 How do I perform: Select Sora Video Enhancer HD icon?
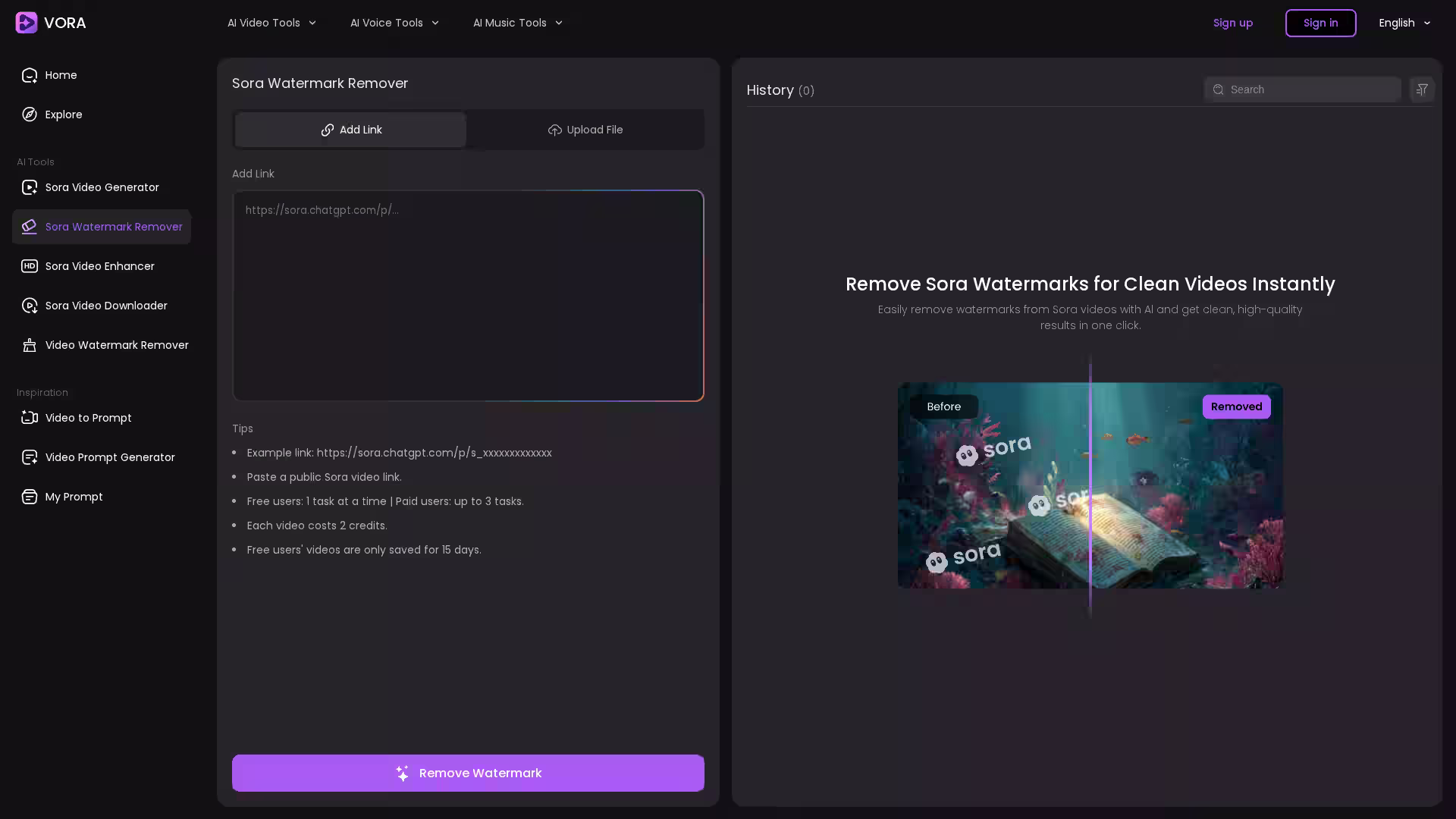[x=30, y=266]
